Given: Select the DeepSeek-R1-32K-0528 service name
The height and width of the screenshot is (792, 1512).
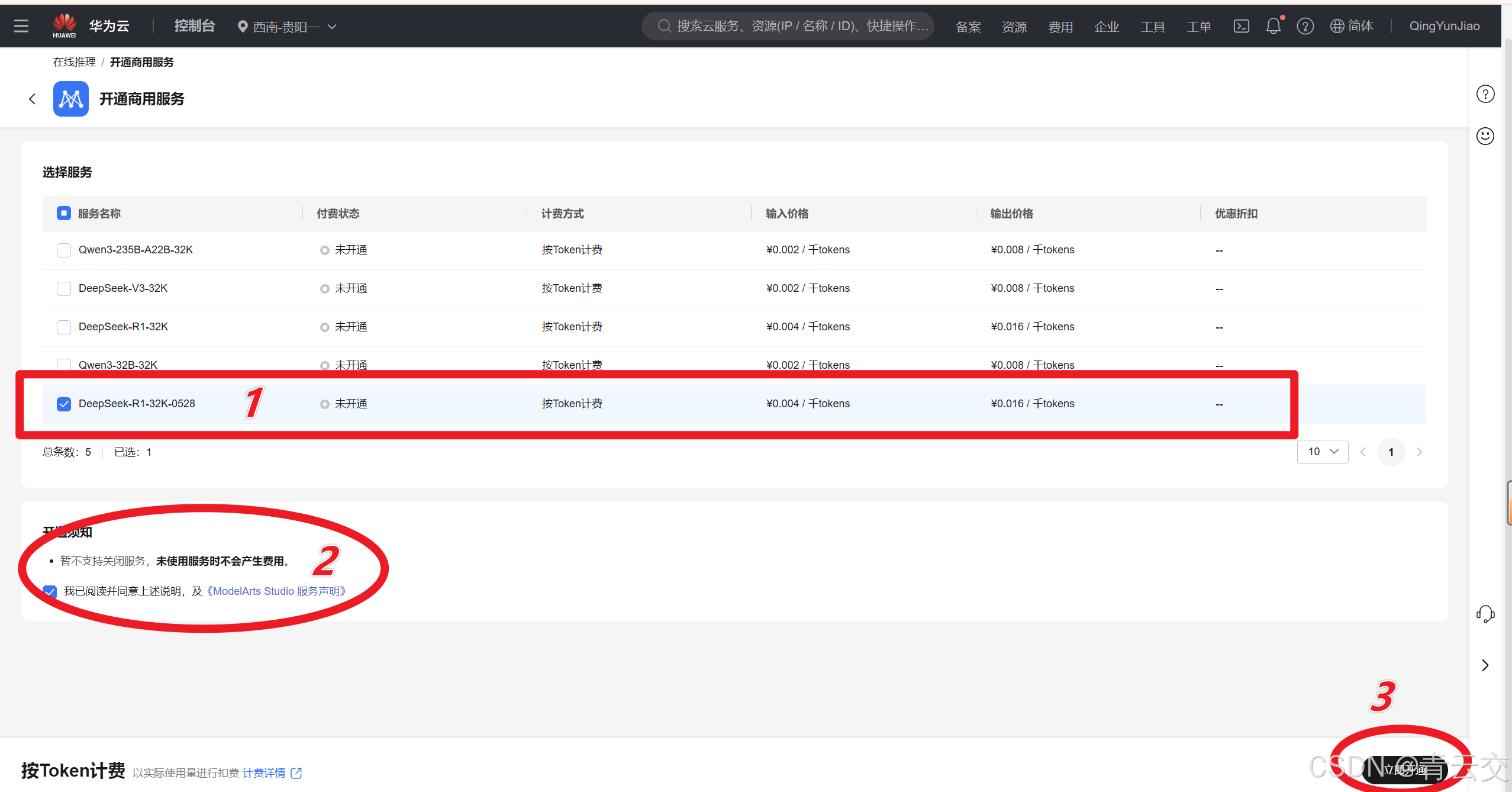Looking at the screenshot, I should point(137,404).
